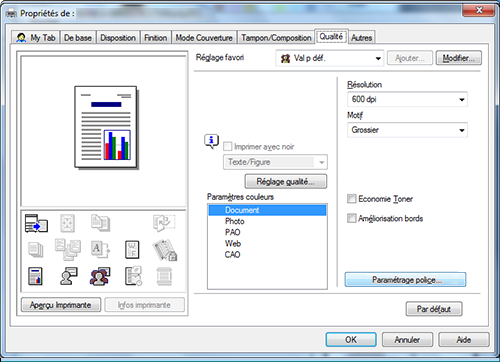Viewport: 500px width, 362px height.
Task: Select Photo in Paramètres couleurs list
Action: tap(267, 221)
